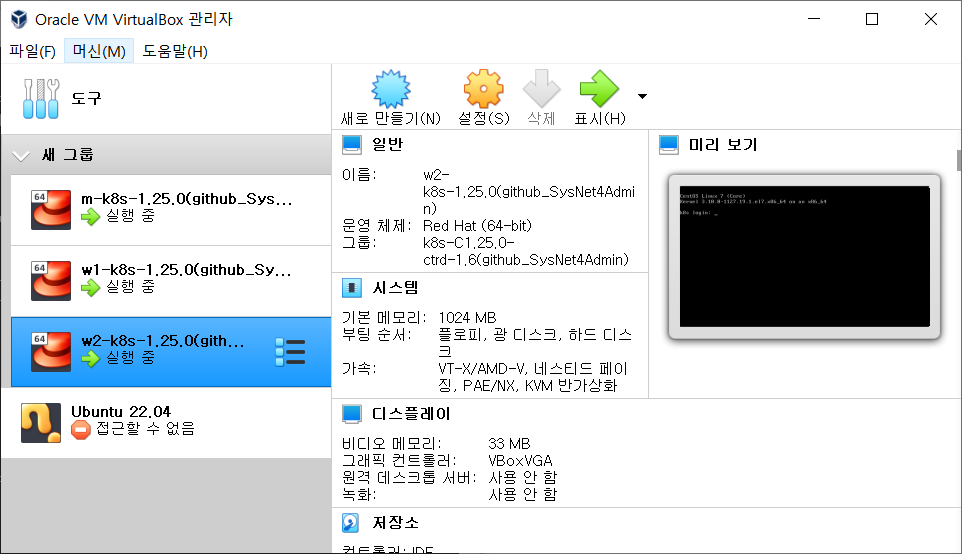The image size is (962, 554).
Task: Open the 디스플레이 section heading
Action: coord(411,414)
